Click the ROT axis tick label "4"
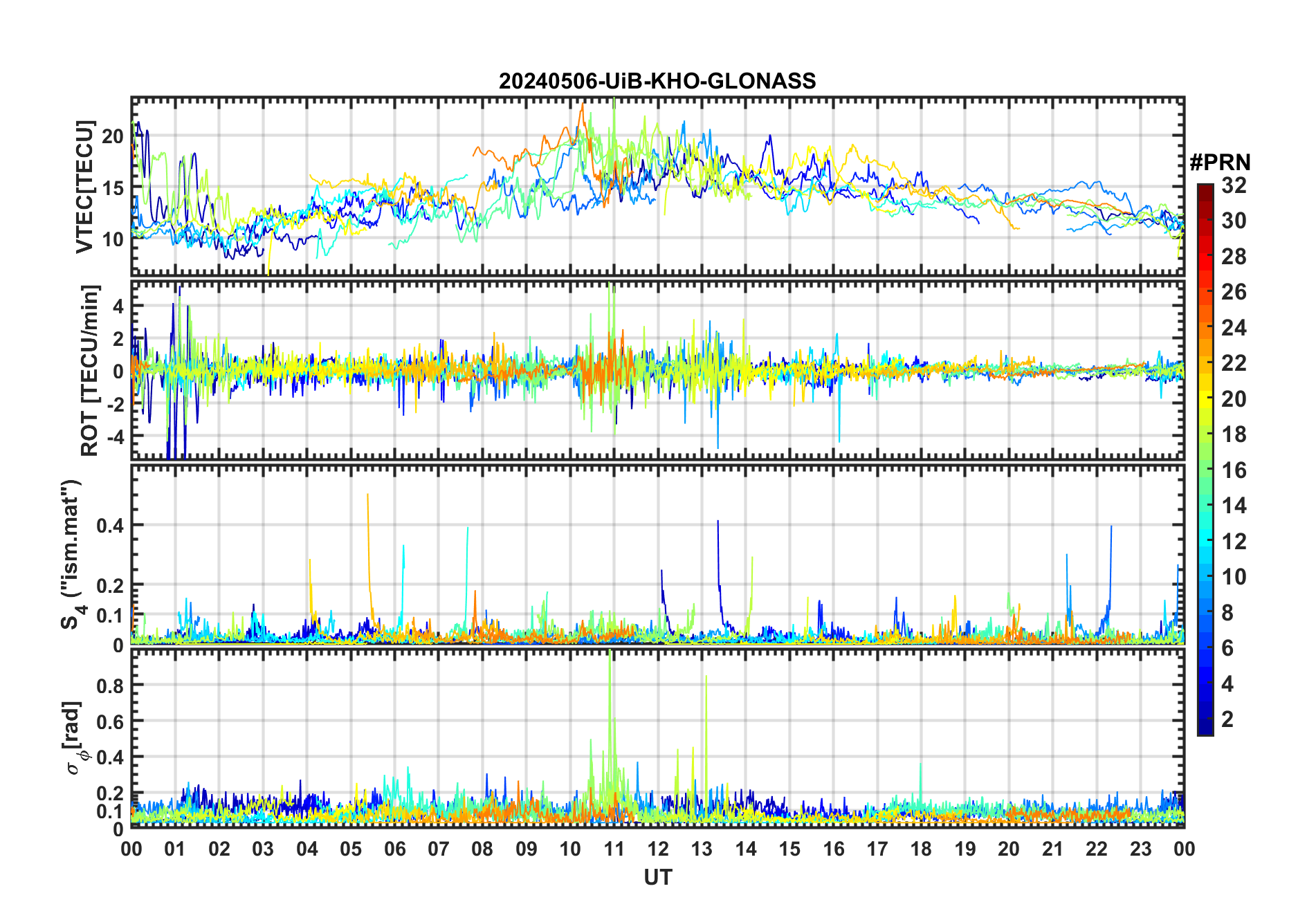This screenshot has width=1316, height=920. (118, 306)
